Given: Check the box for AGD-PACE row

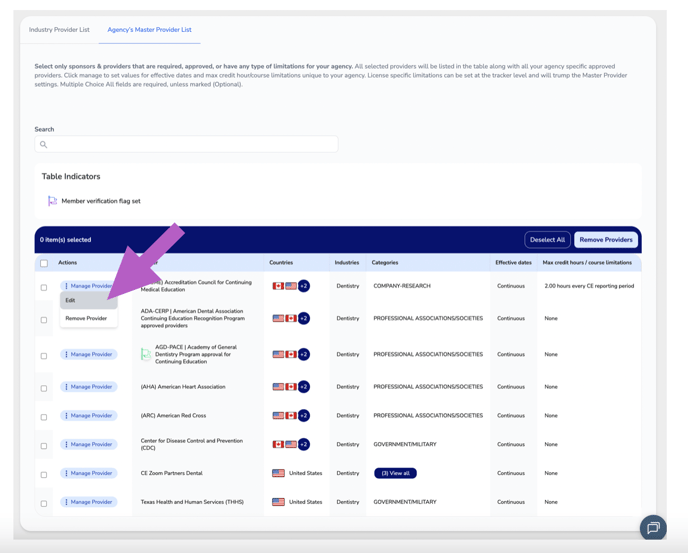Looking at the screenshot, I should click(x=44, y=356).
